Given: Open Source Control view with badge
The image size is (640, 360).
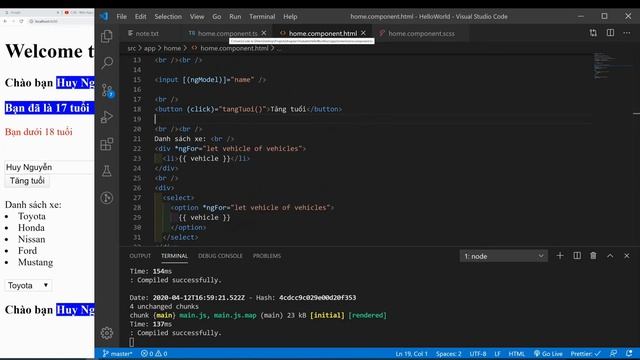Looking at the screenshot, I should (108, 90).
